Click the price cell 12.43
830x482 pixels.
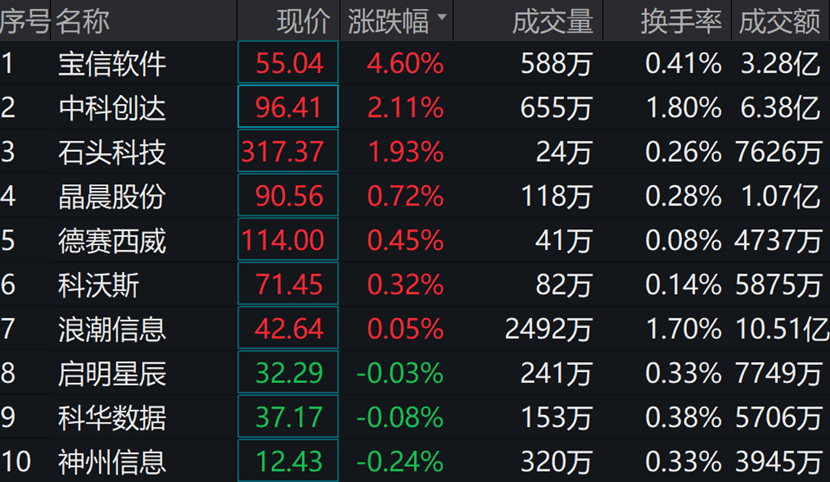coord(288,460)
